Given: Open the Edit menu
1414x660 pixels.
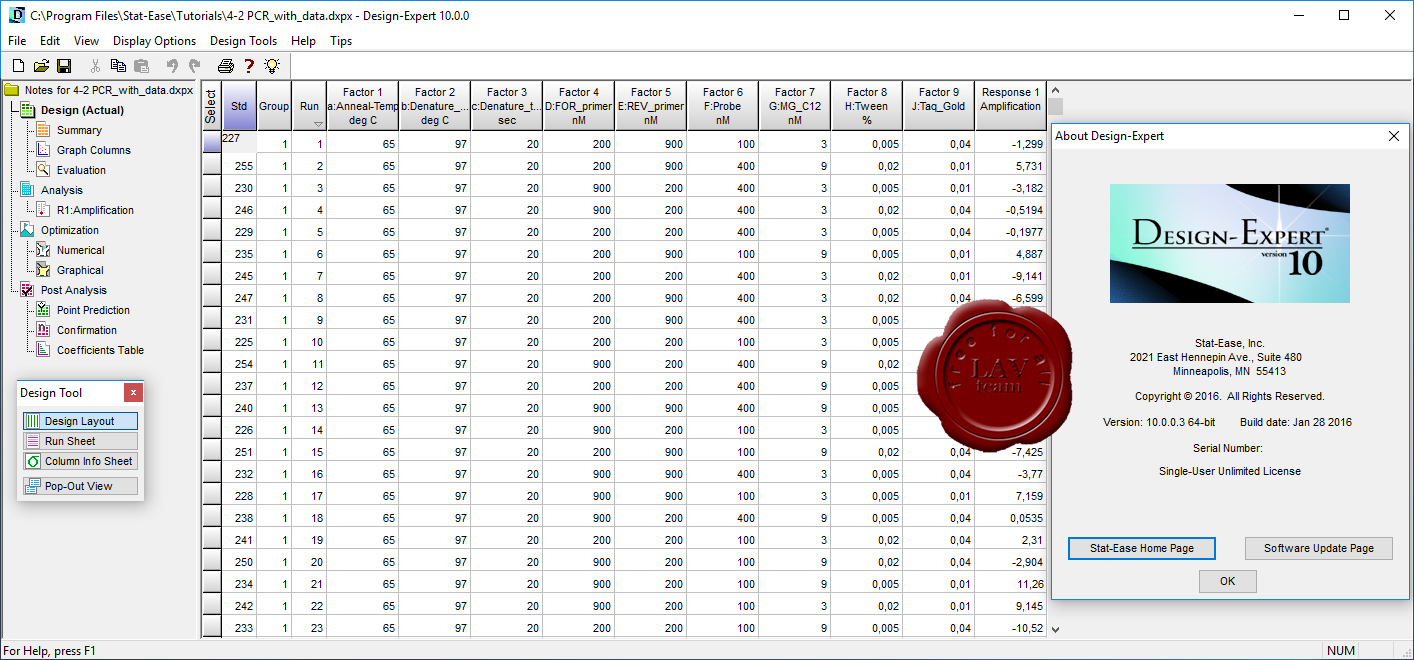Looking at the screenshot, I should pyautogui.click(x=50, y=41).
